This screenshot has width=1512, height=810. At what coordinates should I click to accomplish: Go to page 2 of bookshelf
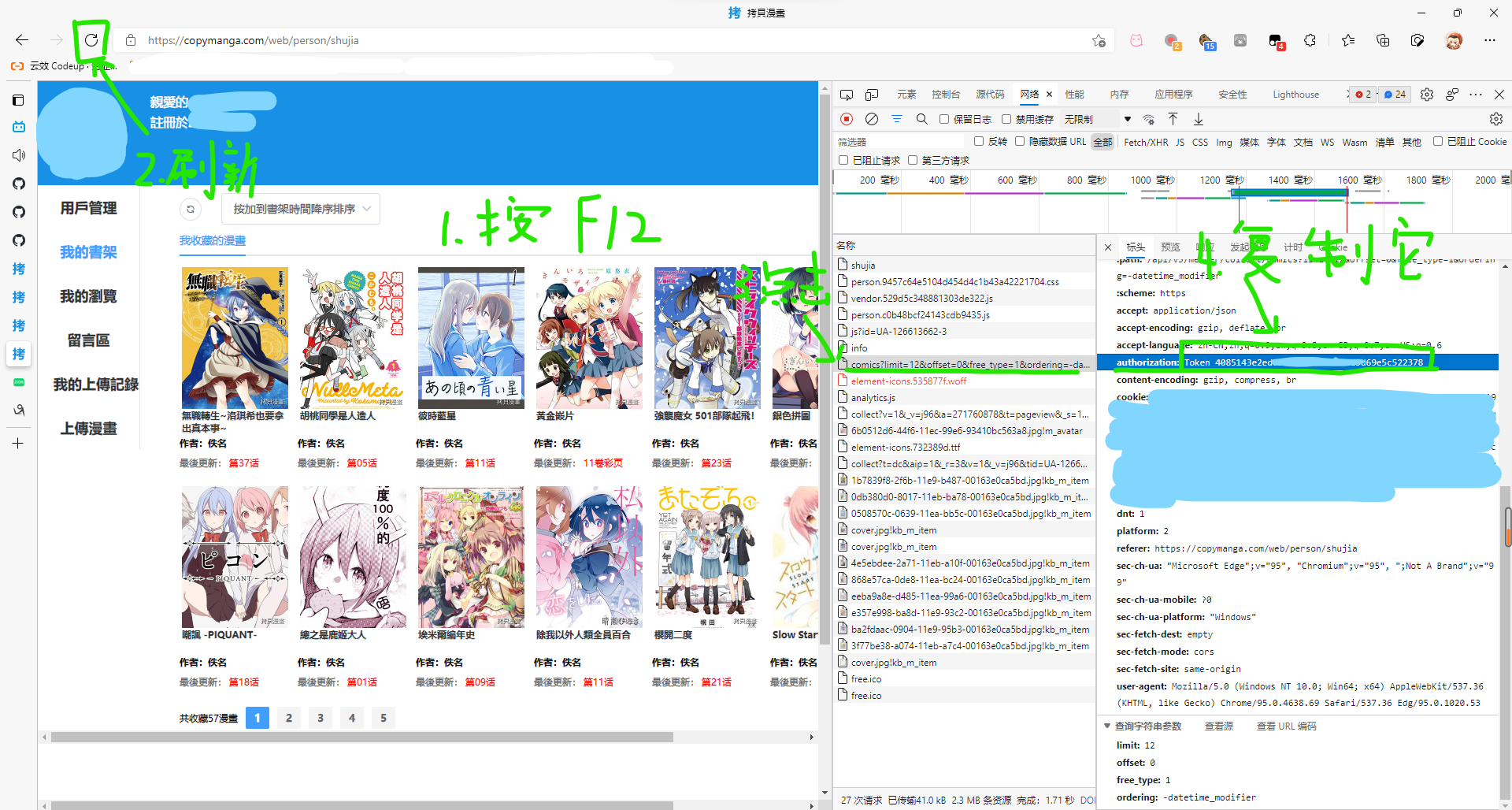coord(289,718)
